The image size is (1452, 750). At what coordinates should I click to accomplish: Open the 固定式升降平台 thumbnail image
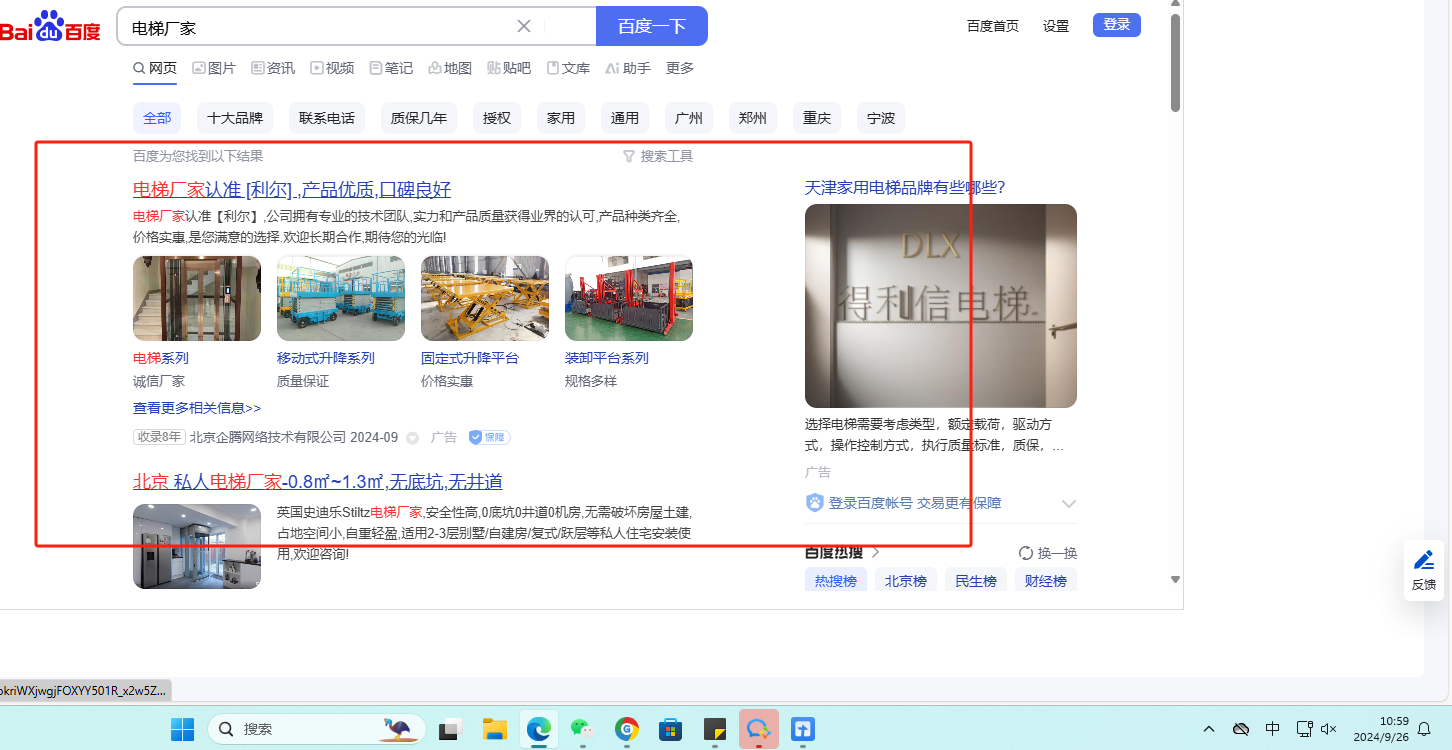point(485,298)
